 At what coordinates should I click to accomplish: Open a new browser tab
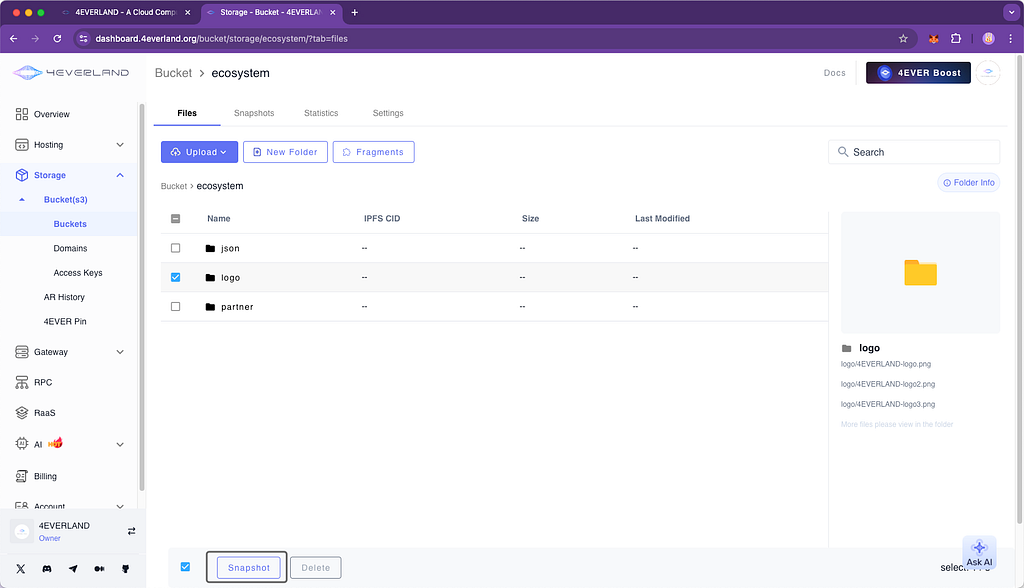tap(355, 12)
